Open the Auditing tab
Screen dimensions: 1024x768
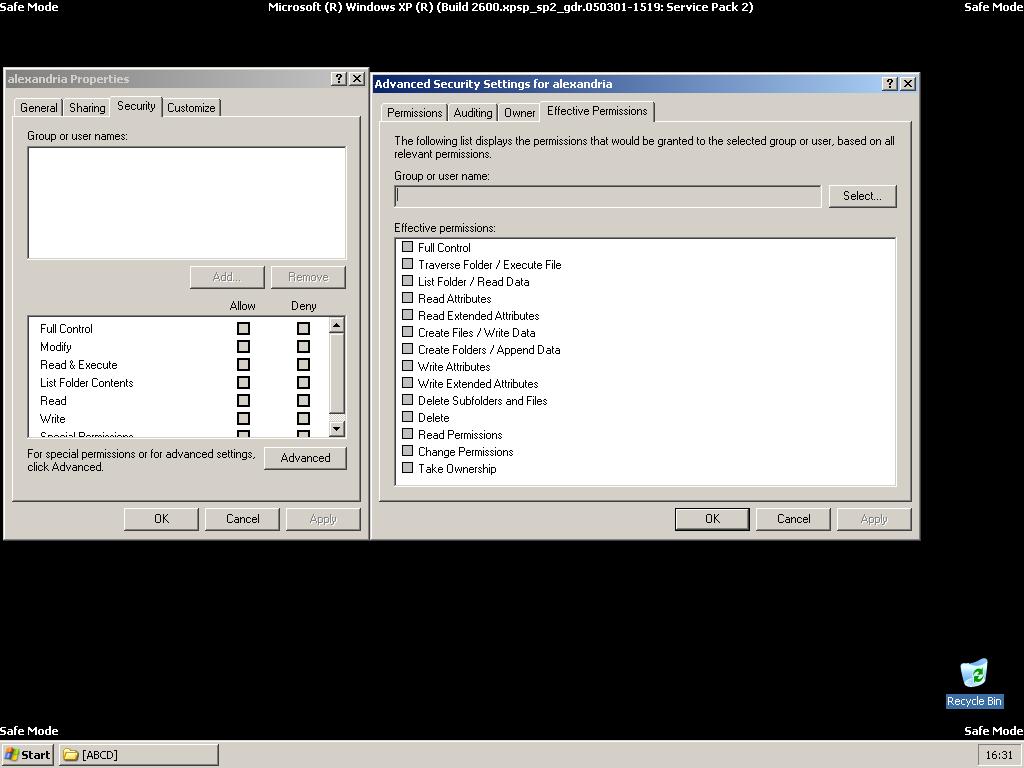[473, 112]
